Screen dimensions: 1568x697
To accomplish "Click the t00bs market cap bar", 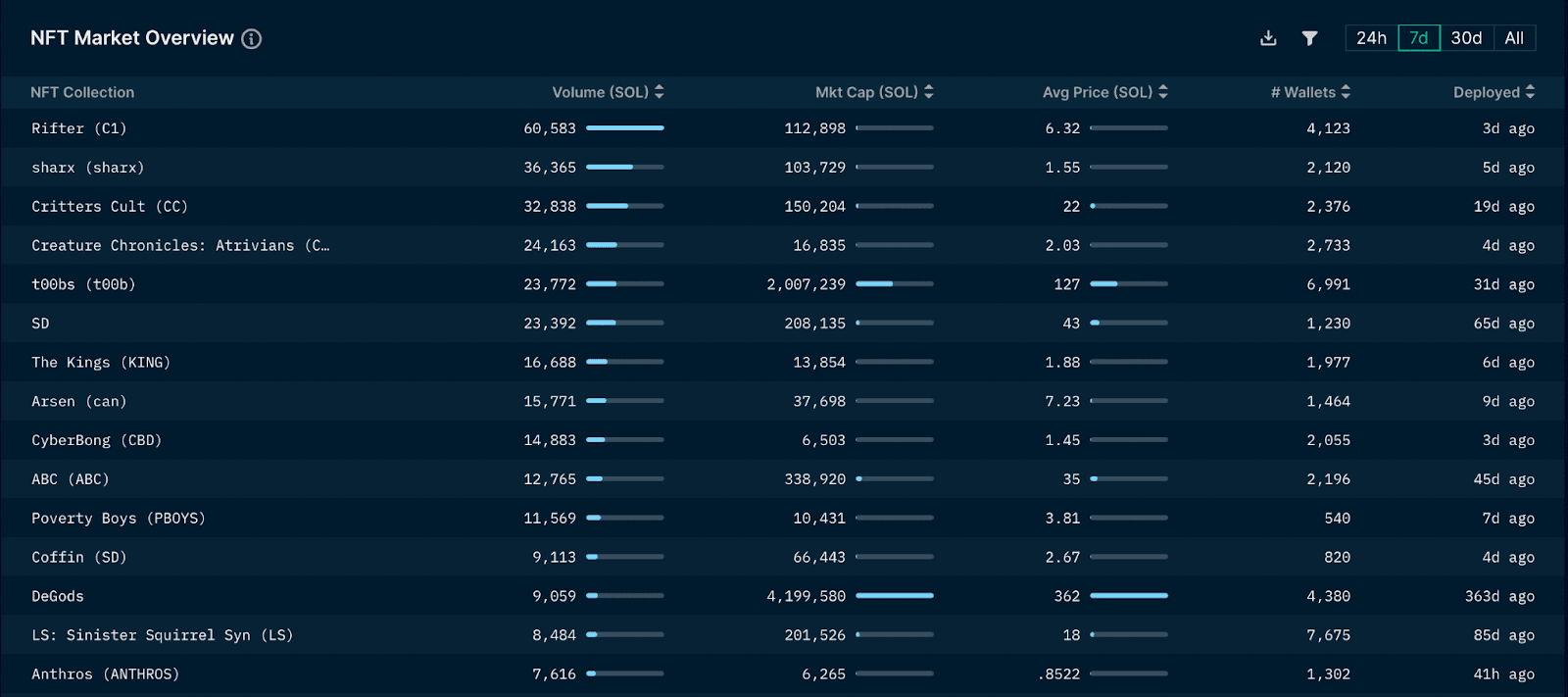I will pyautogui.click(x=895, y=283).
